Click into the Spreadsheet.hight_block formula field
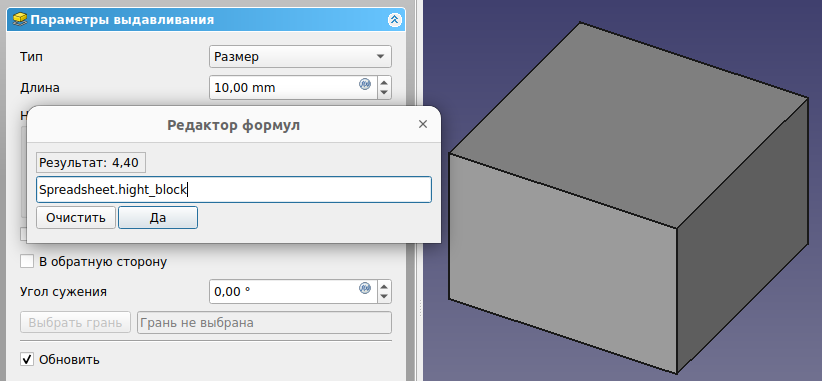 [234, 190]
